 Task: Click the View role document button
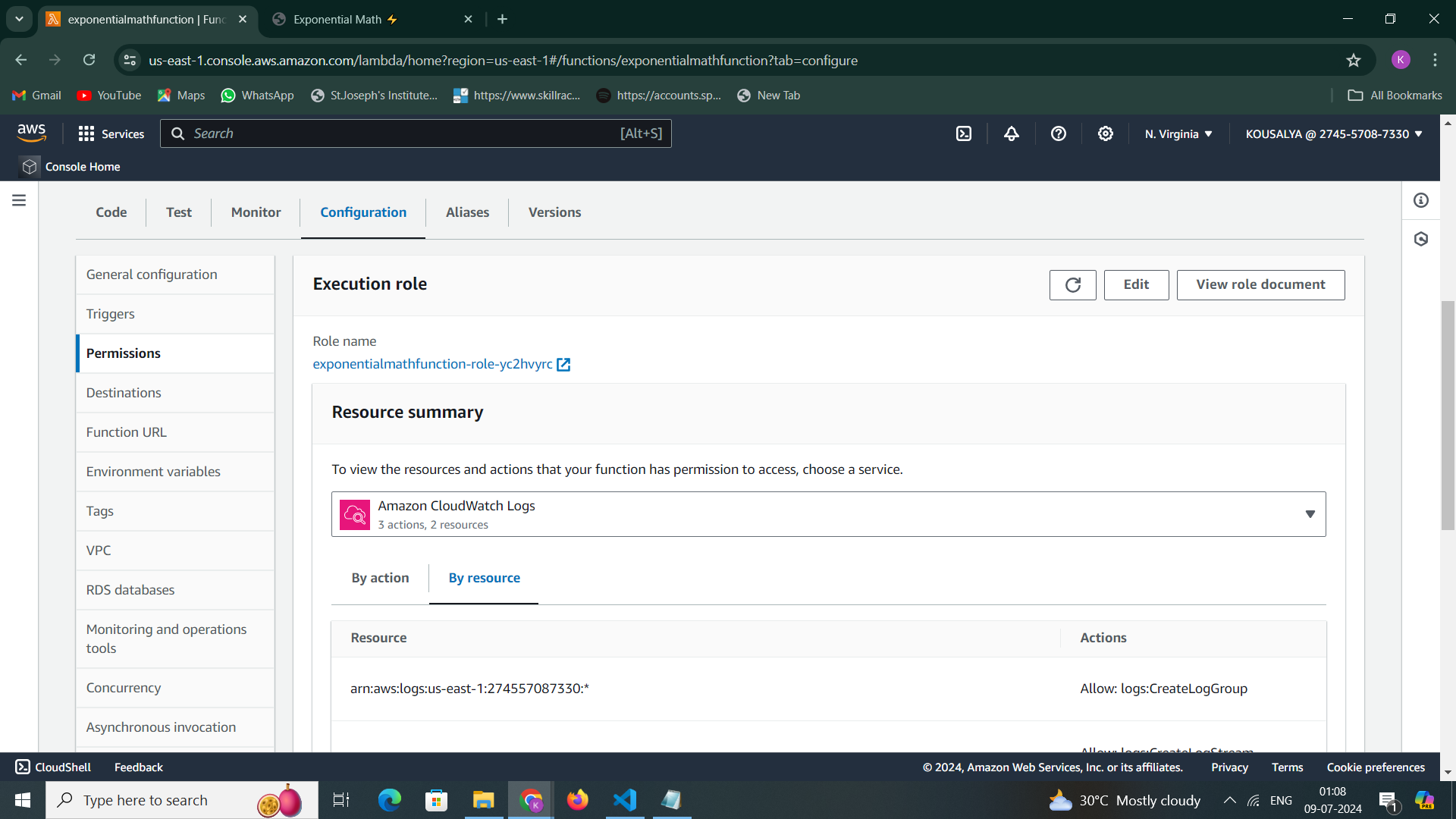(x=1260, y=285)
